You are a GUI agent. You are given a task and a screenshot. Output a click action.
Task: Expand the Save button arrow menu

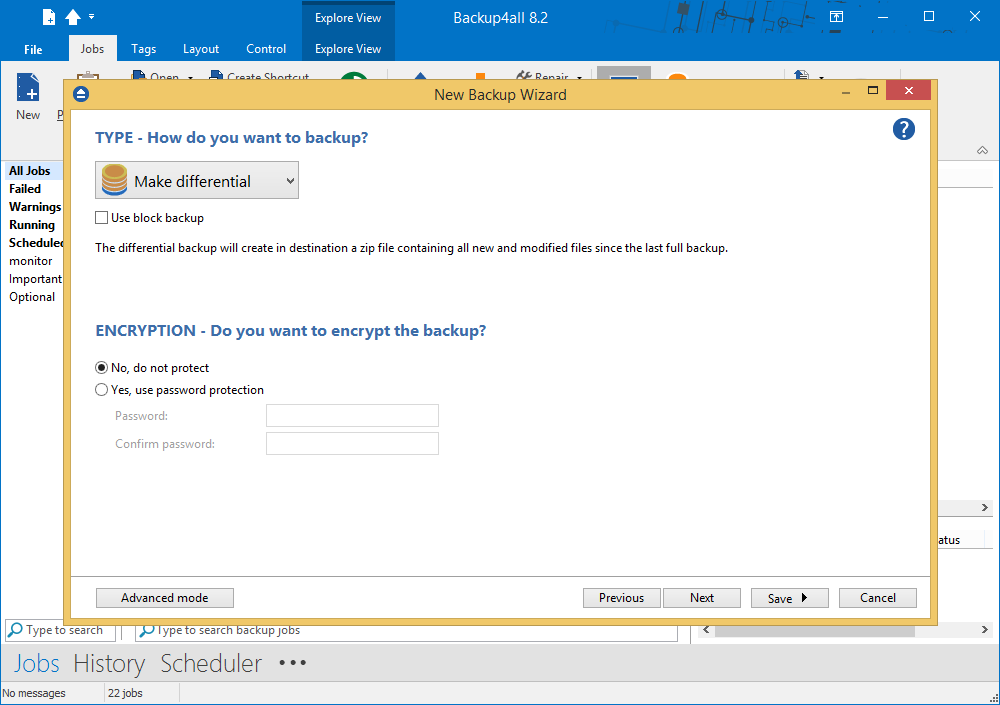coord(804,598)
